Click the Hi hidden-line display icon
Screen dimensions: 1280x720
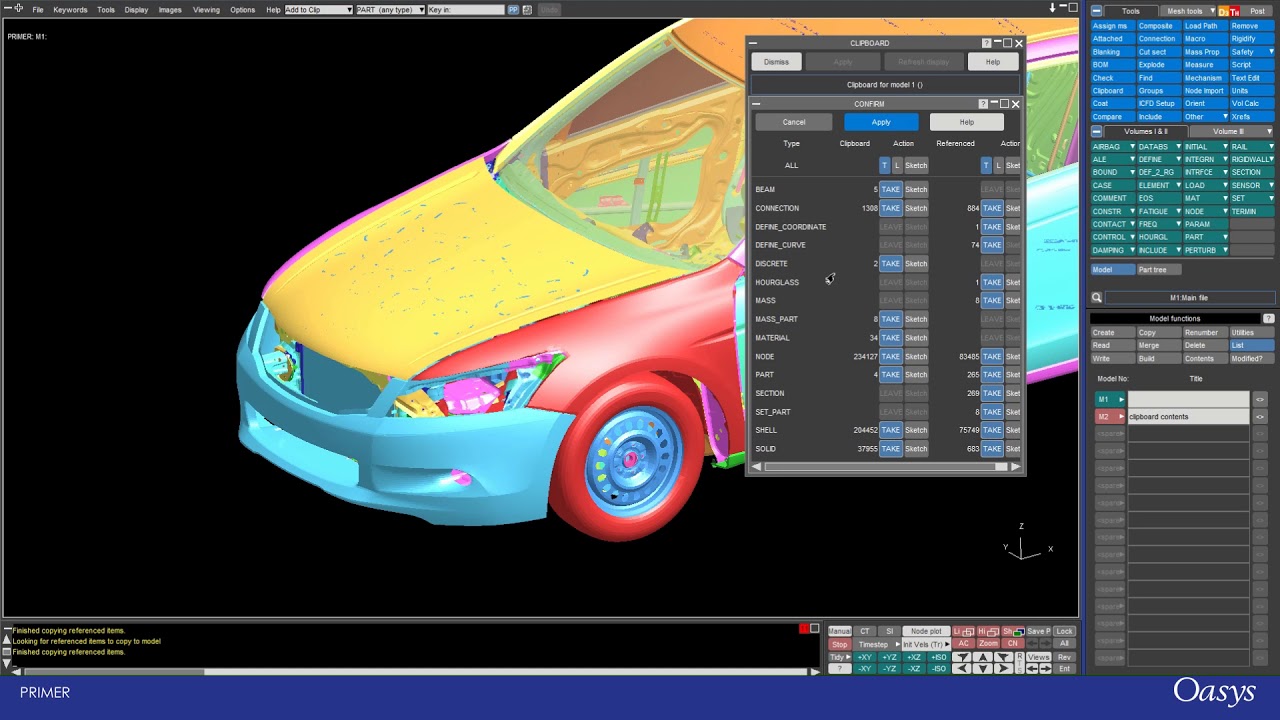988,631
